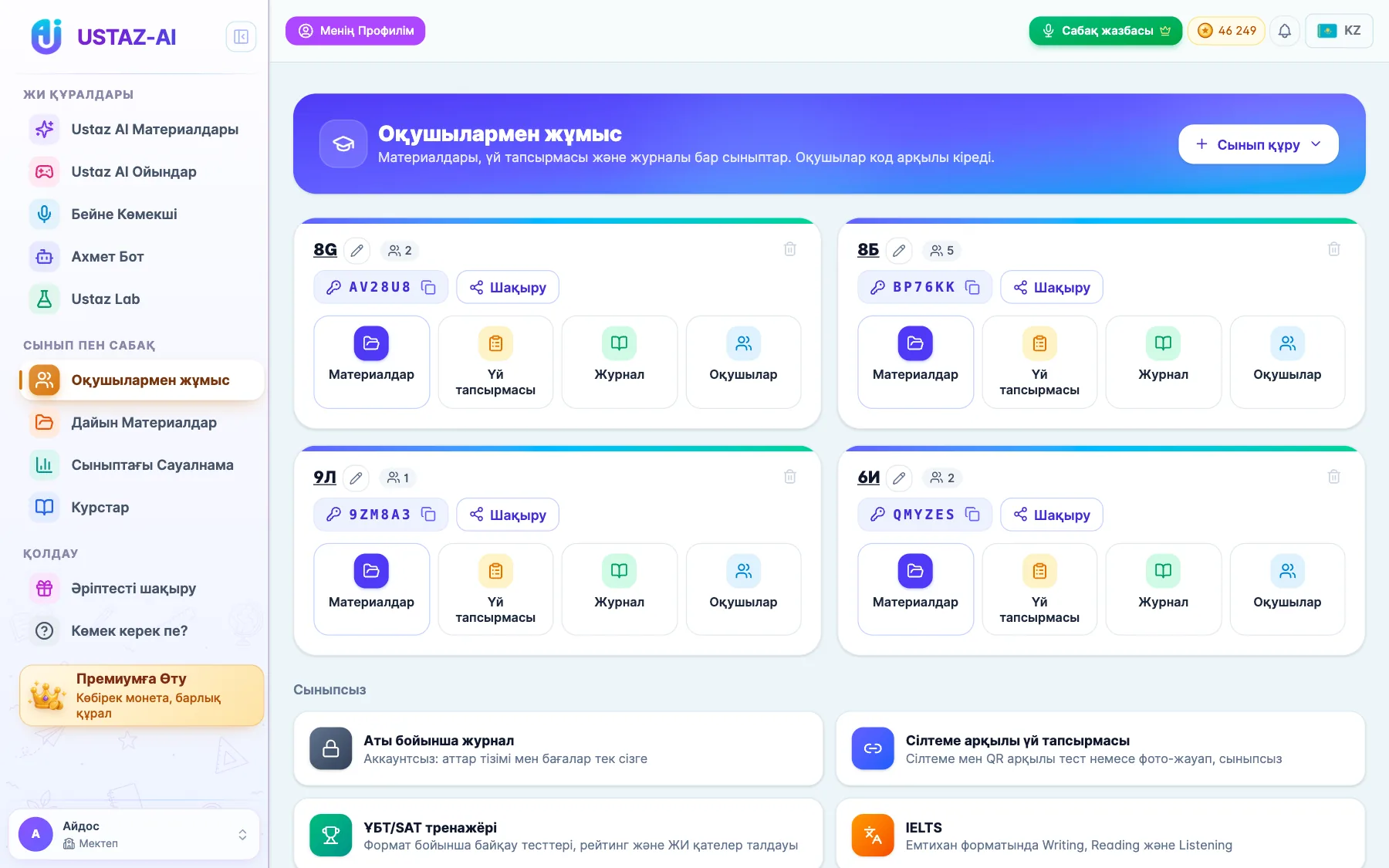Select Бейне Көмекші in sidebar
Screen dimensions: 1389x868
click(144, 214)
